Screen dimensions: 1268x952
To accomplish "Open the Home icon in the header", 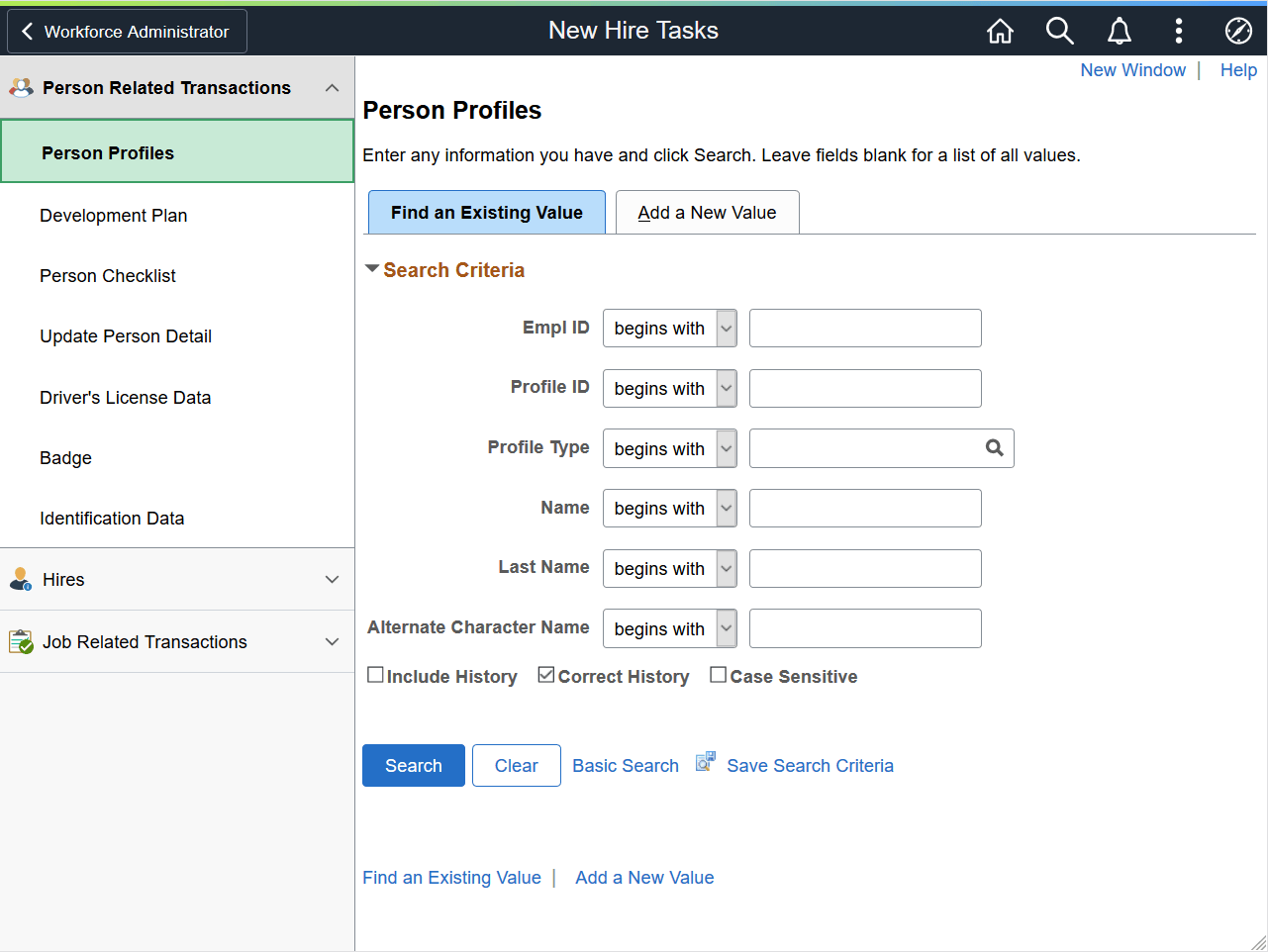I will click(x=1000, y=31).
